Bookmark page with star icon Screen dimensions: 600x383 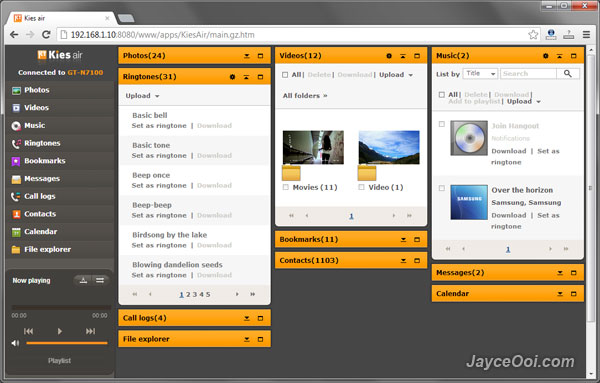click(x=533, y=35)
